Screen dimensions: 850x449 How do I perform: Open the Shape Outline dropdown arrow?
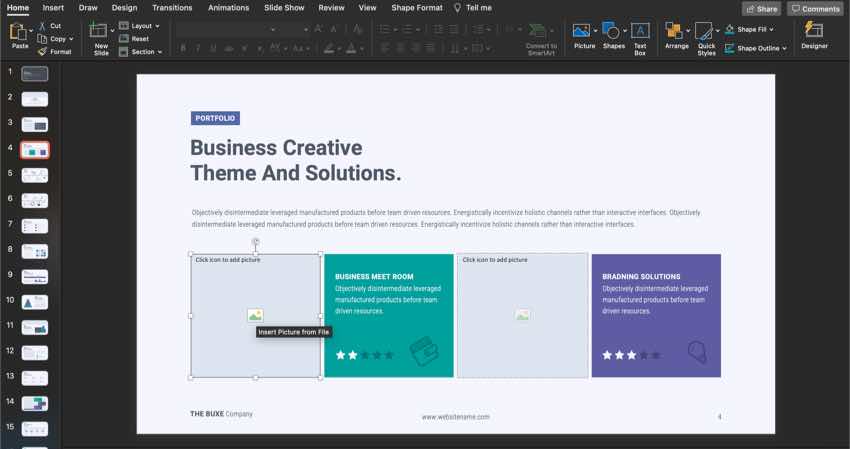point(784,48)
